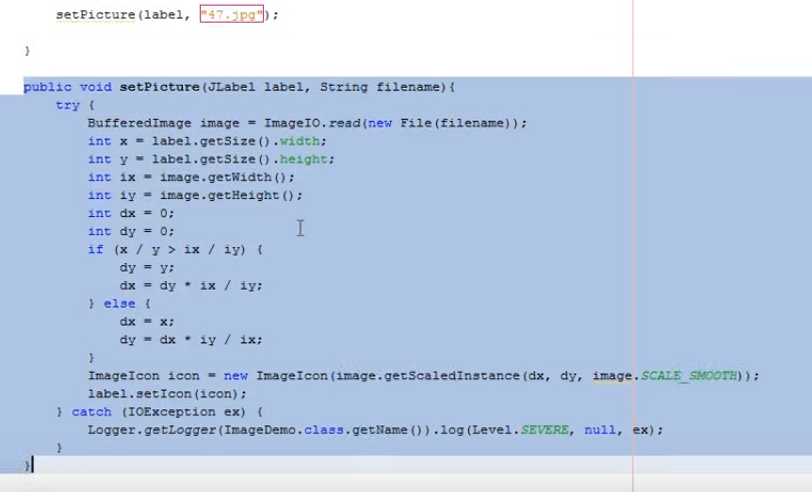
Task: Click the 'null' keyword
Action: coord(600,430)
